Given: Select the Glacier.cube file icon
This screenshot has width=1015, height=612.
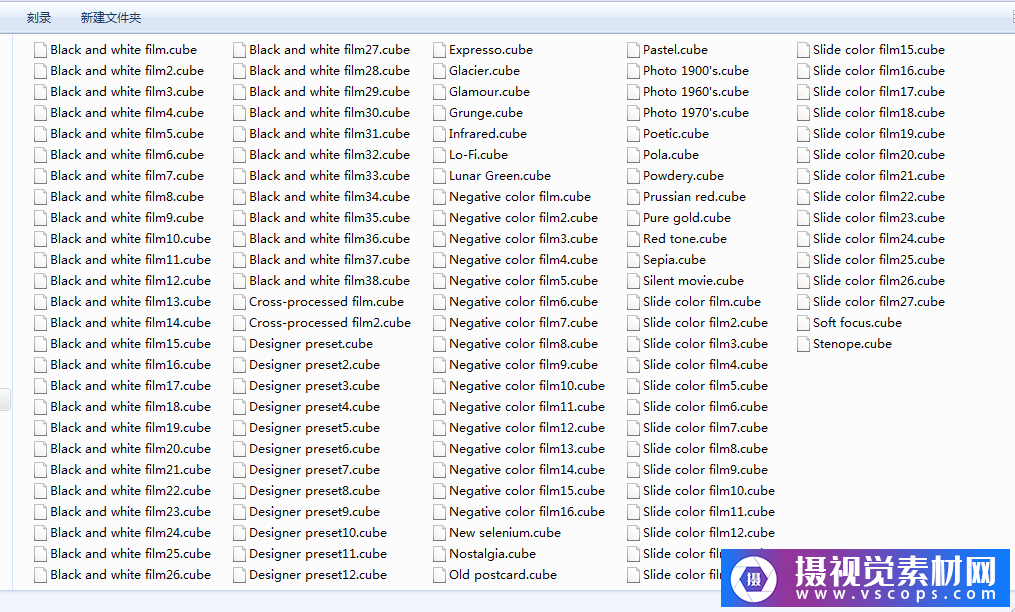Looking at the screenshot, I should (439, 71).
